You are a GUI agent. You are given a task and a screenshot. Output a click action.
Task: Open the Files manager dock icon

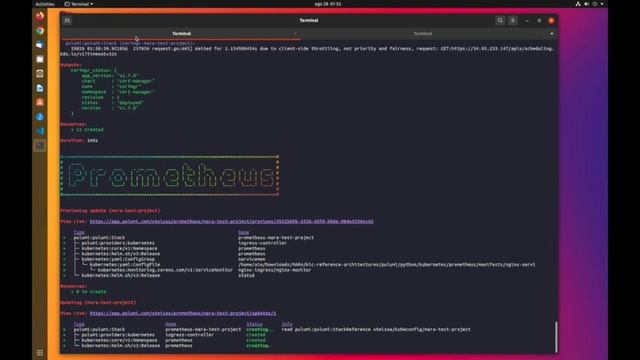click(x=40, y=59)
